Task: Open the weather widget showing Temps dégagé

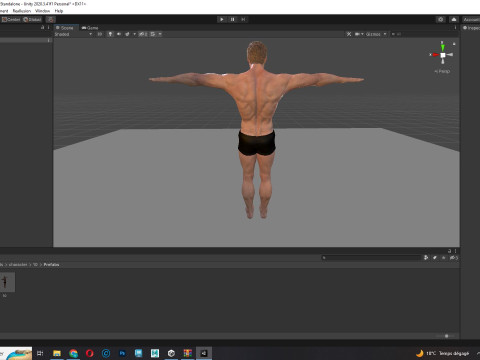Action: point(442,353)
